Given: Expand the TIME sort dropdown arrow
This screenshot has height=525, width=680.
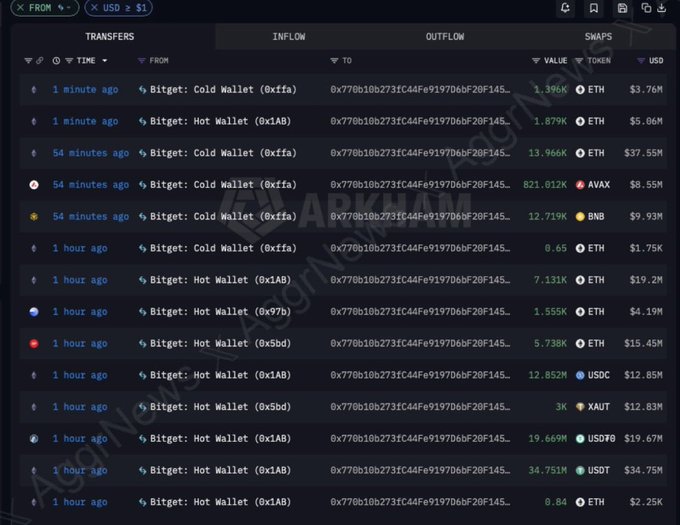Looking at the screenshot, I should pos(105,61).
